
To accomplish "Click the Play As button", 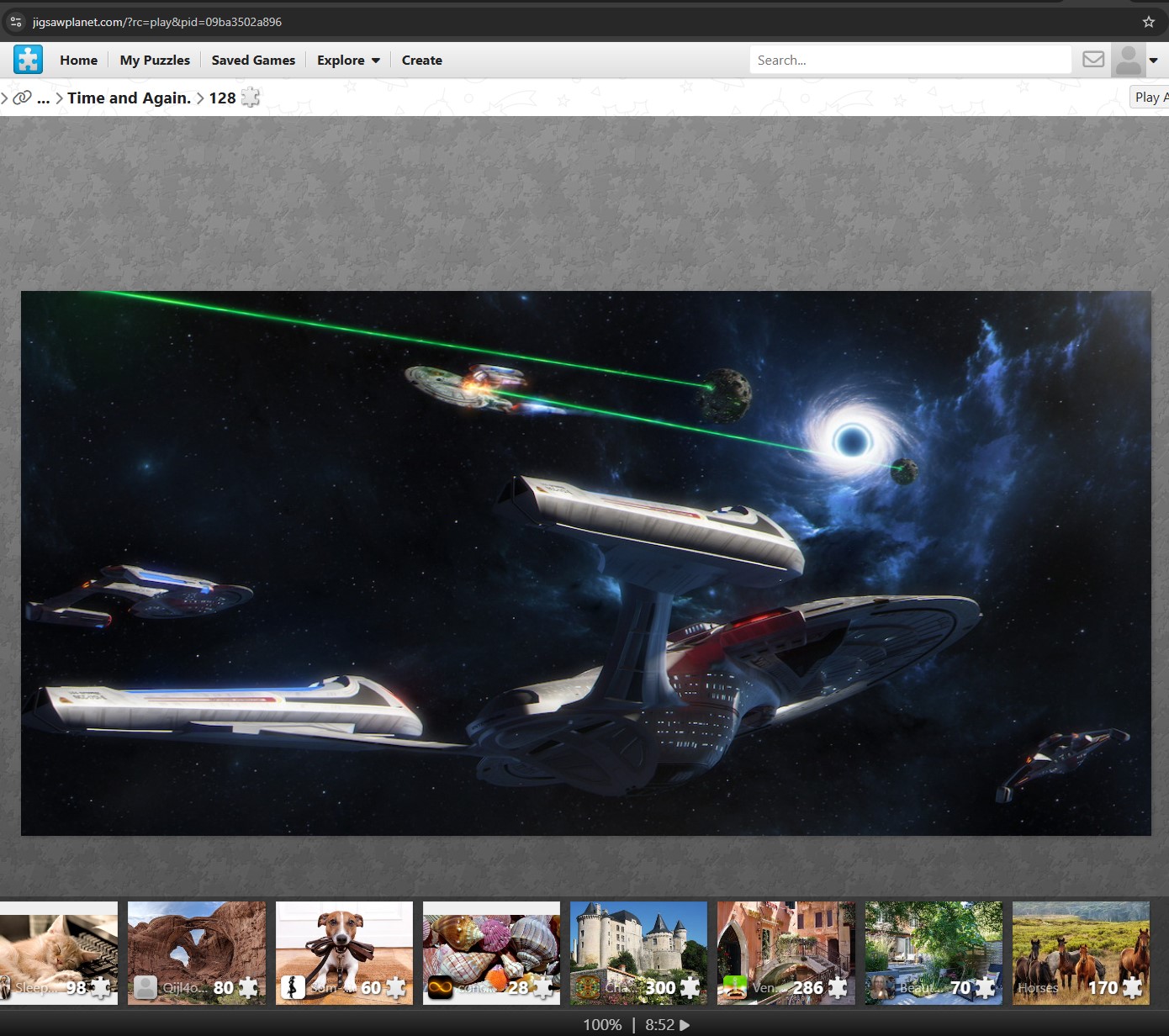I will click(1150, 98).
